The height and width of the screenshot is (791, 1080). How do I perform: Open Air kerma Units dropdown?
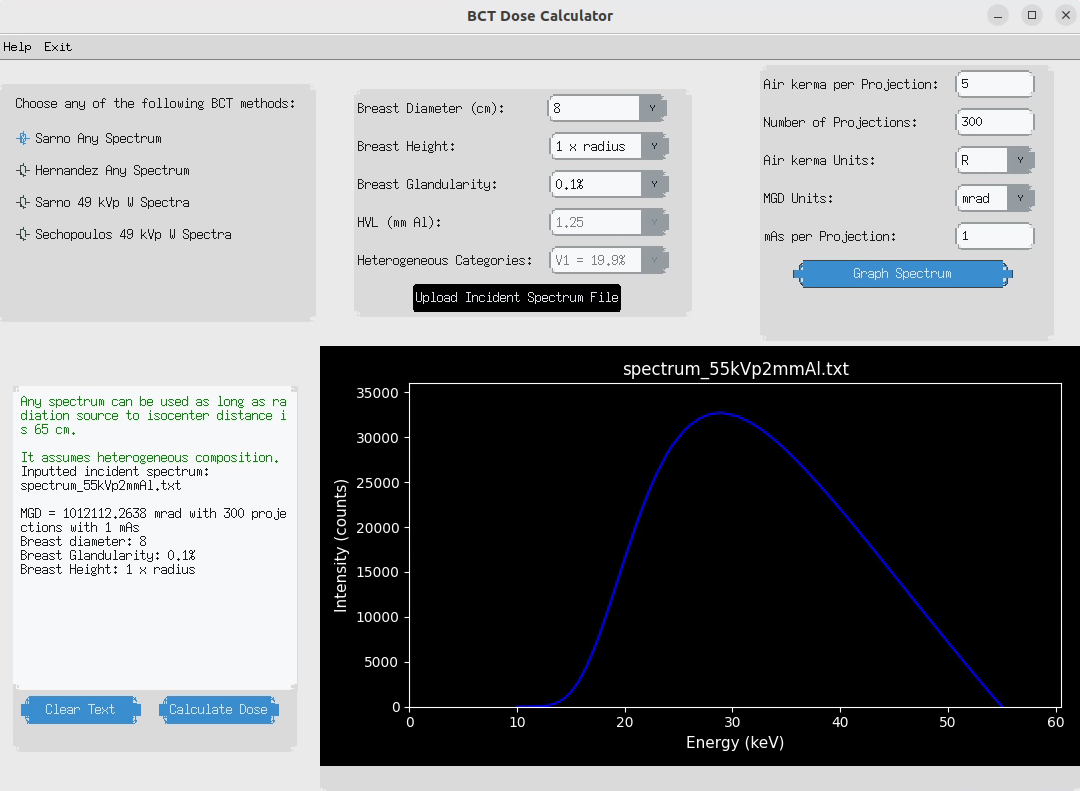(1020, 160)
